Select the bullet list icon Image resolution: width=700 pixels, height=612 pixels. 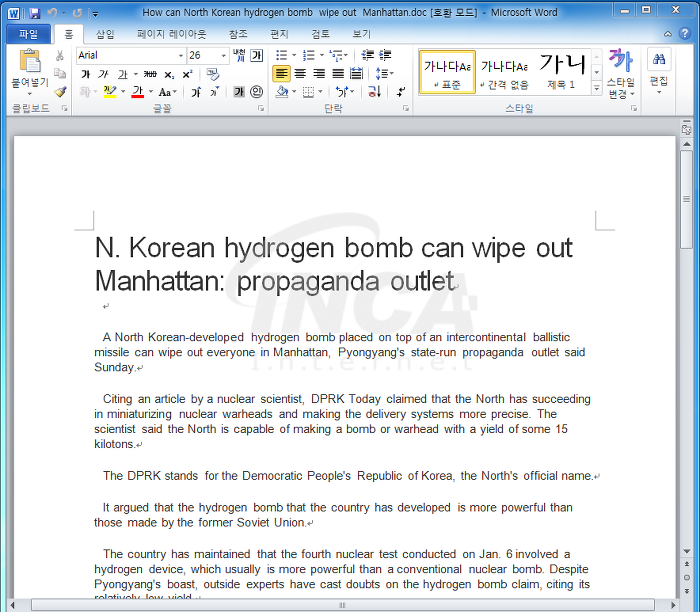tap(282, 55)
